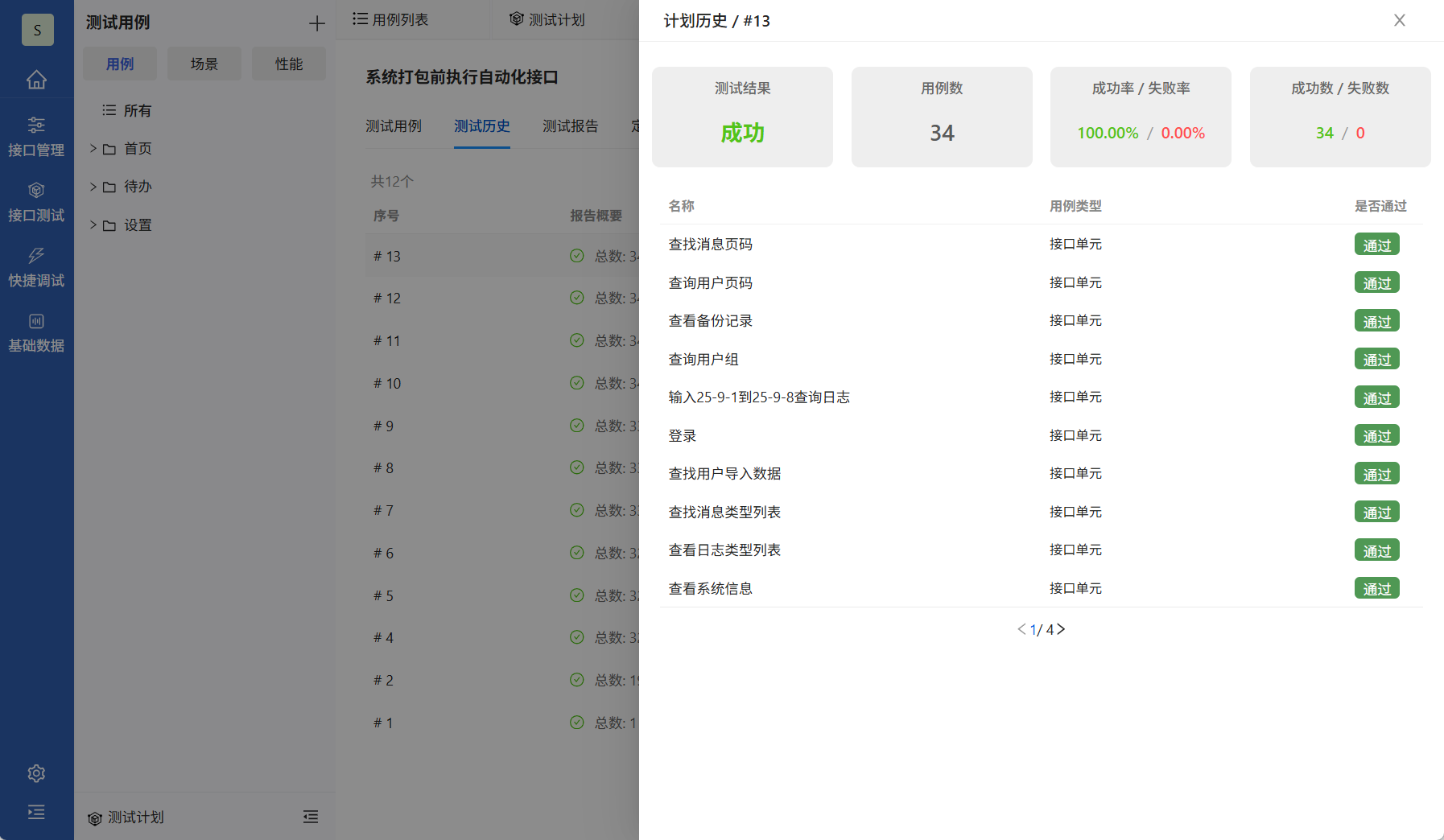This screenshot has width=1444, height=840.
Task: Expand the 待办 folder
Action: point(93,186)
